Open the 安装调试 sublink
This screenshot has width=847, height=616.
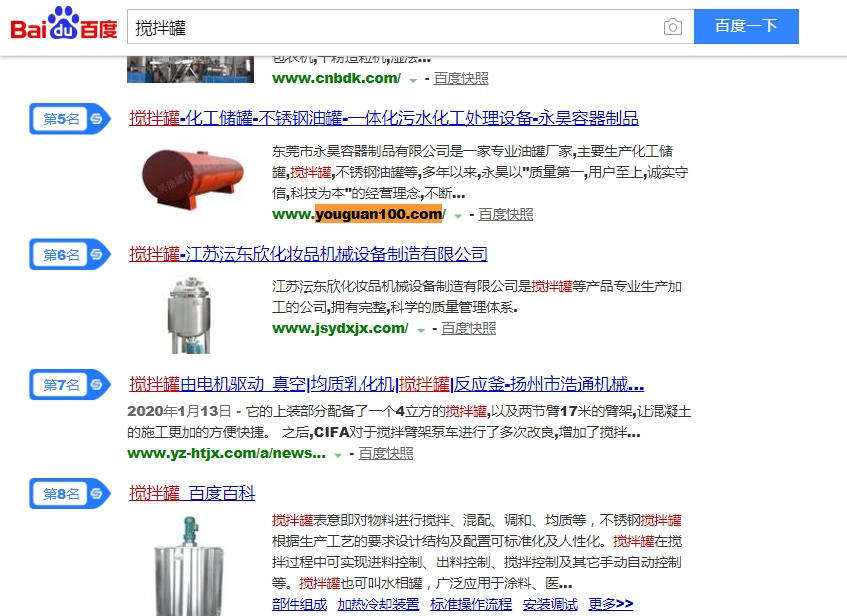pyautogui.click(x=550, y=604)
